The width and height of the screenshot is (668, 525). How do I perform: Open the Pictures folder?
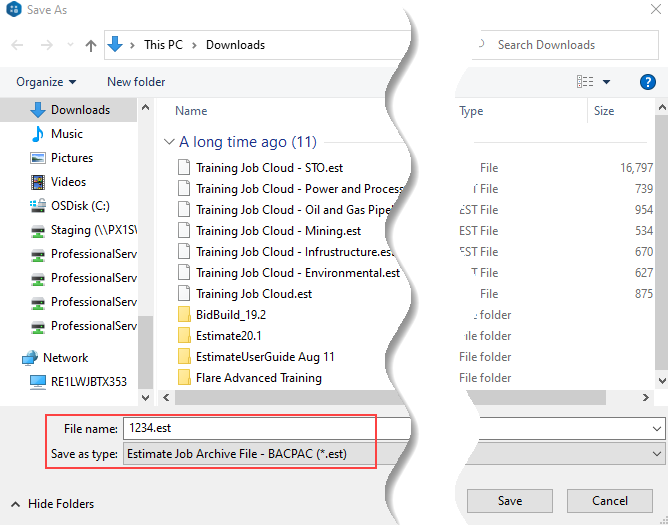point(72,158)
